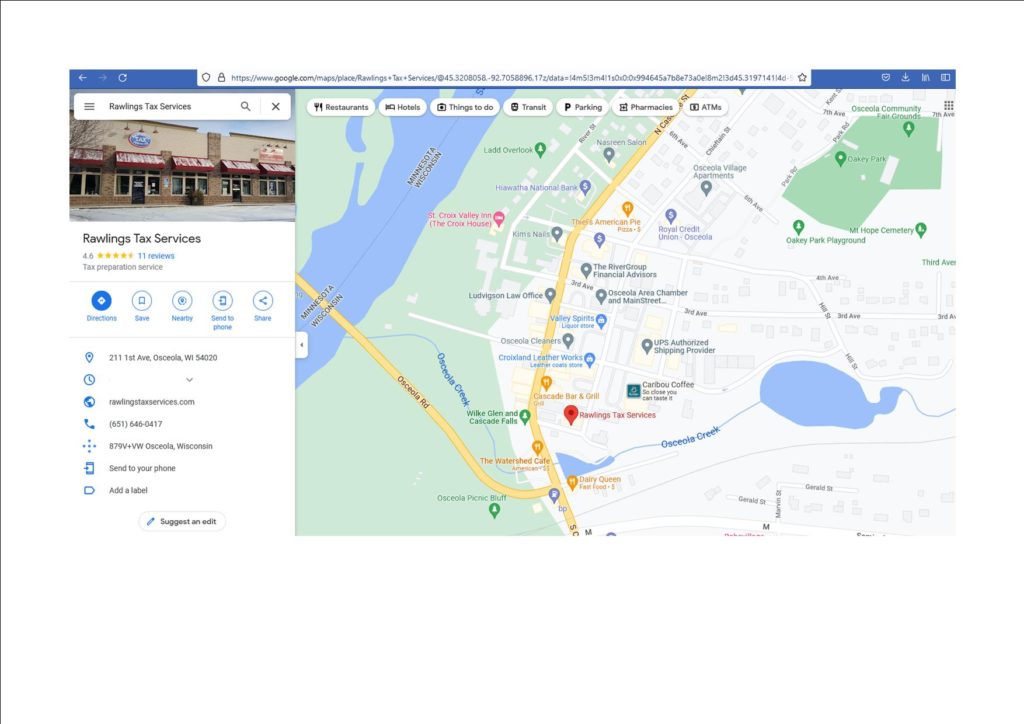
Task: Click the Nasreen Salon marker
Action: 609,155
